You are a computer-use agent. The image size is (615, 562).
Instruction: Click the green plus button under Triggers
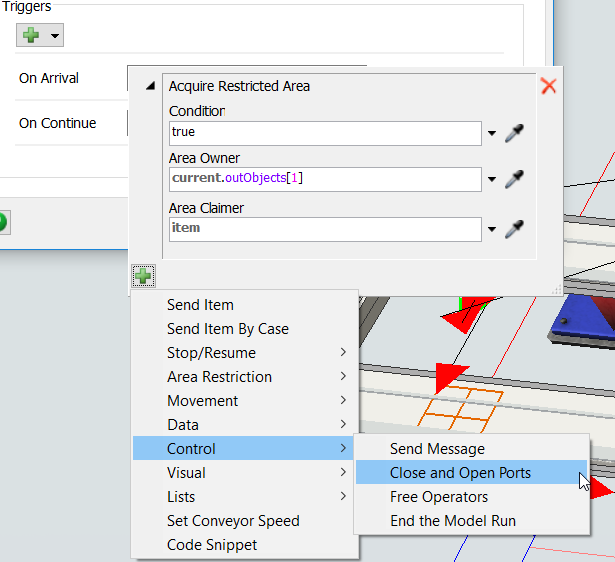tap(30, 36)
